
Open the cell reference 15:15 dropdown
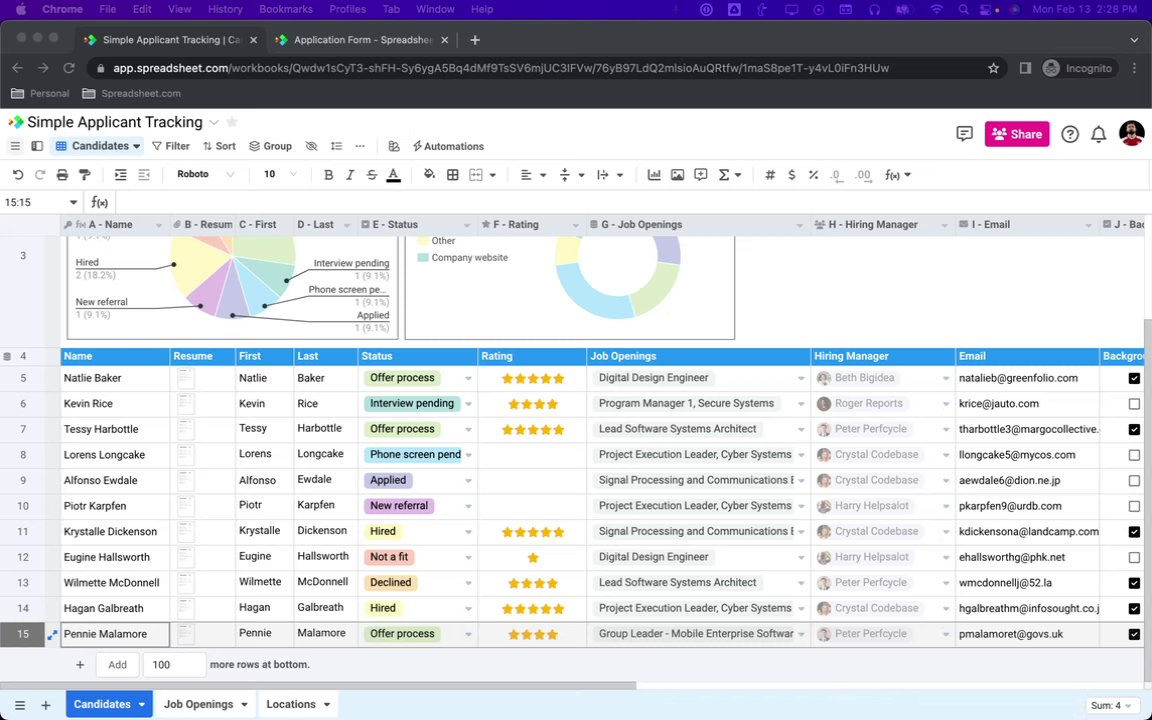73,203
